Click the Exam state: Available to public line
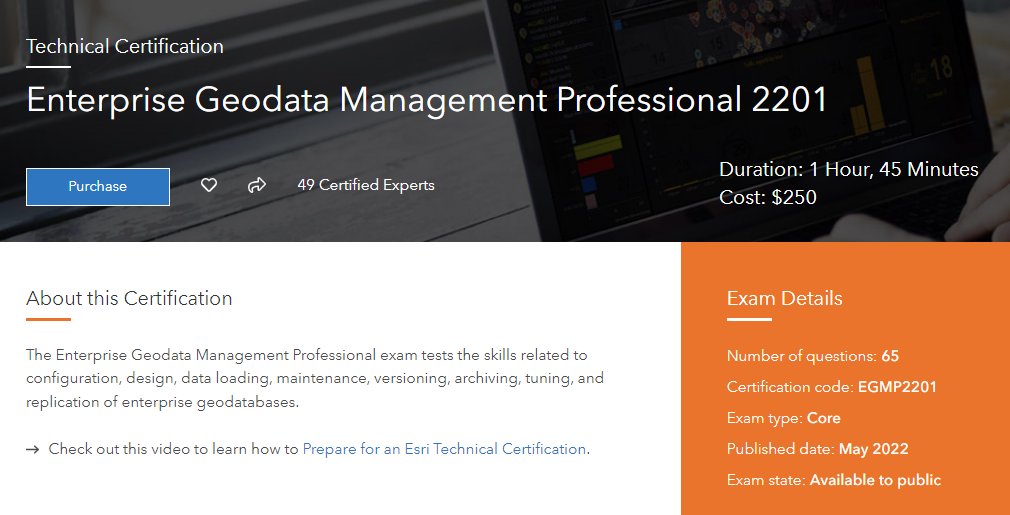This screenshot has width=1010, height=515. pyautogui.click(x=834, y=480)
